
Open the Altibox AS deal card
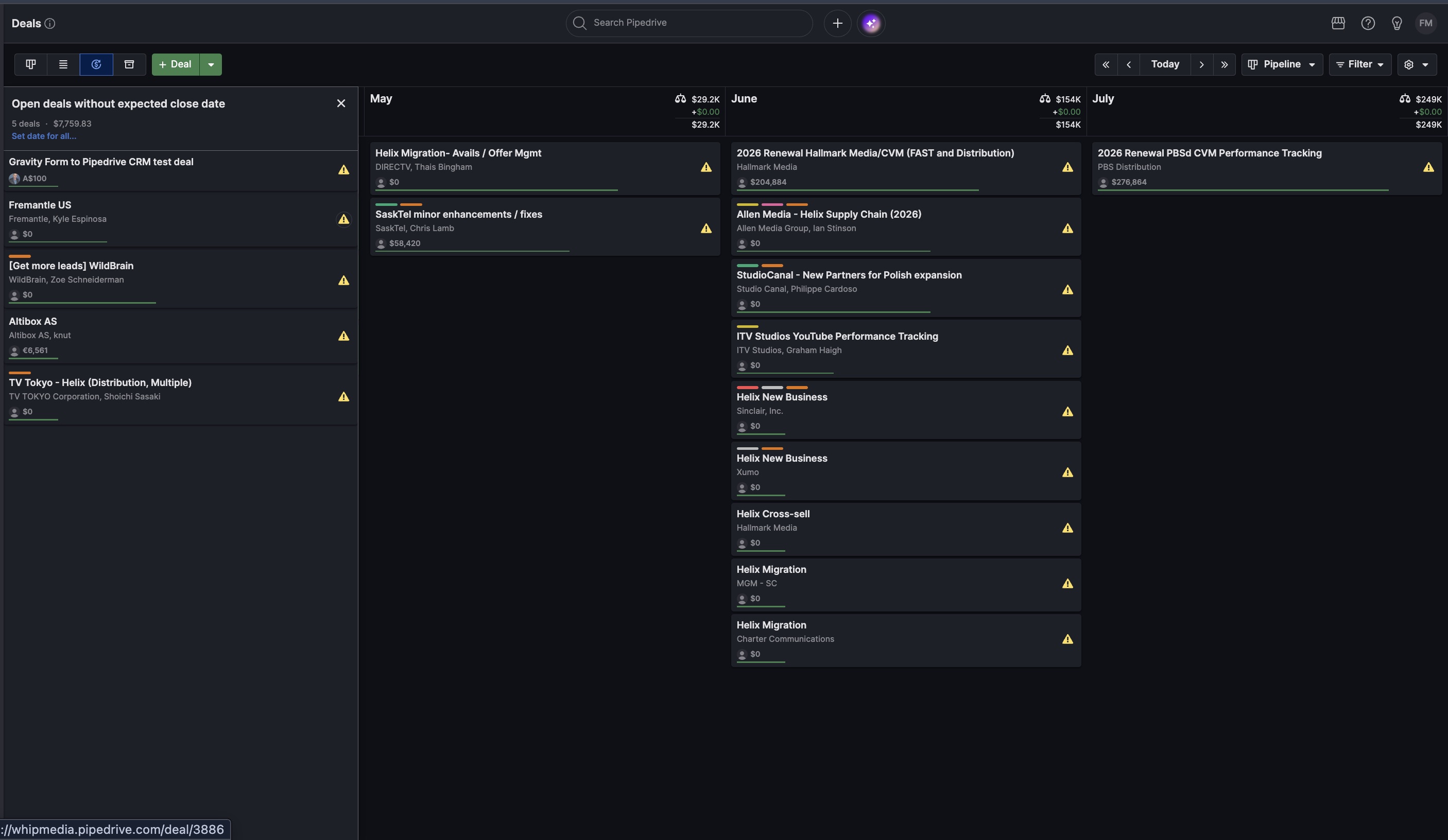pos(180,337)
